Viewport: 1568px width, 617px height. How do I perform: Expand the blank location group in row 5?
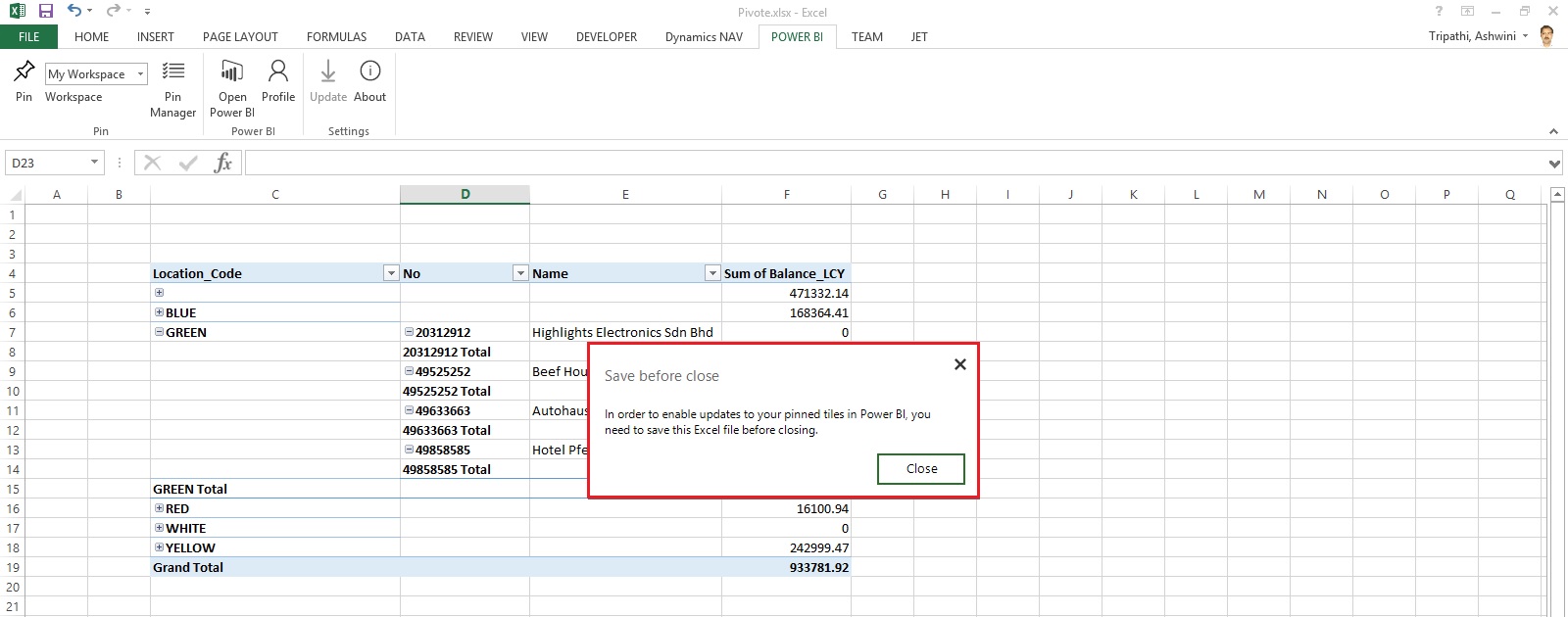tap(159, 293)
